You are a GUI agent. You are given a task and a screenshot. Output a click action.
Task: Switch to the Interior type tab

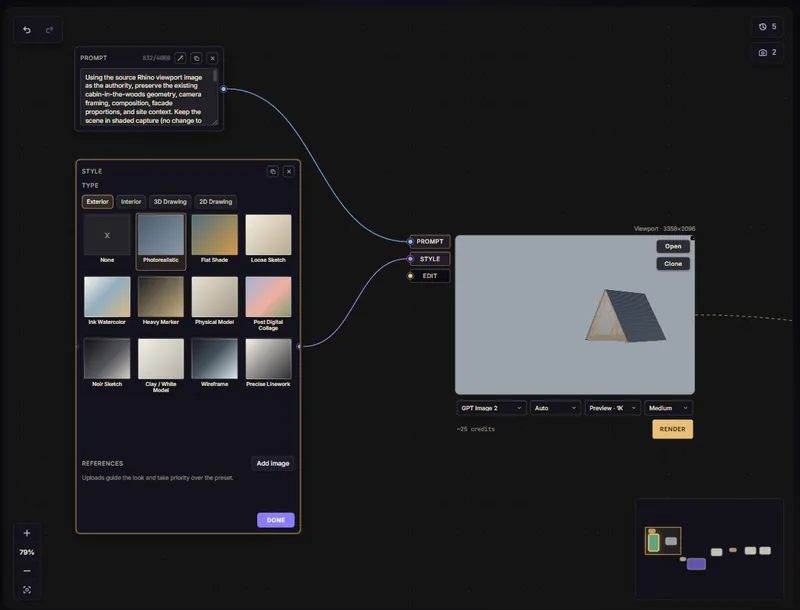click(131, 201)
